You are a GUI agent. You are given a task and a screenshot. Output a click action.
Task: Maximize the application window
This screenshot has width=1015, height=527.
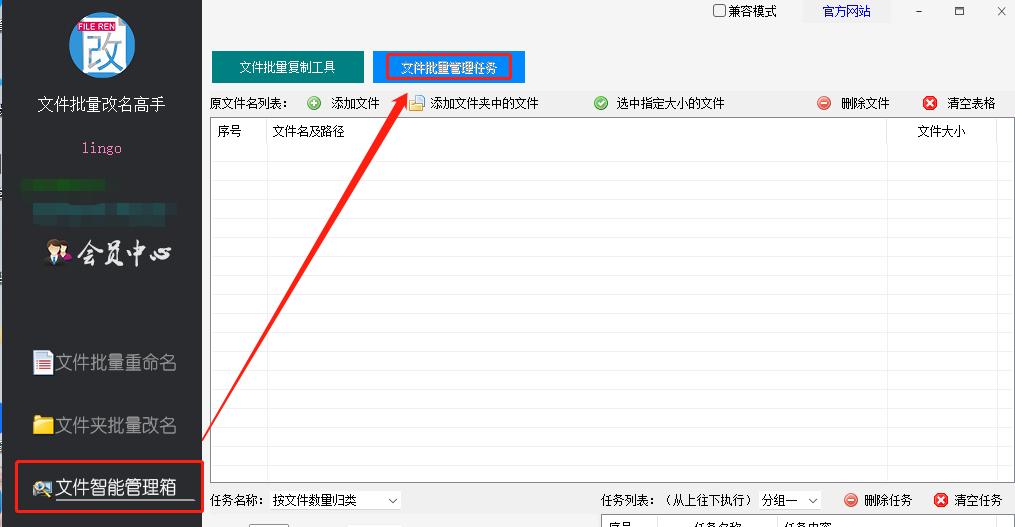959,12
